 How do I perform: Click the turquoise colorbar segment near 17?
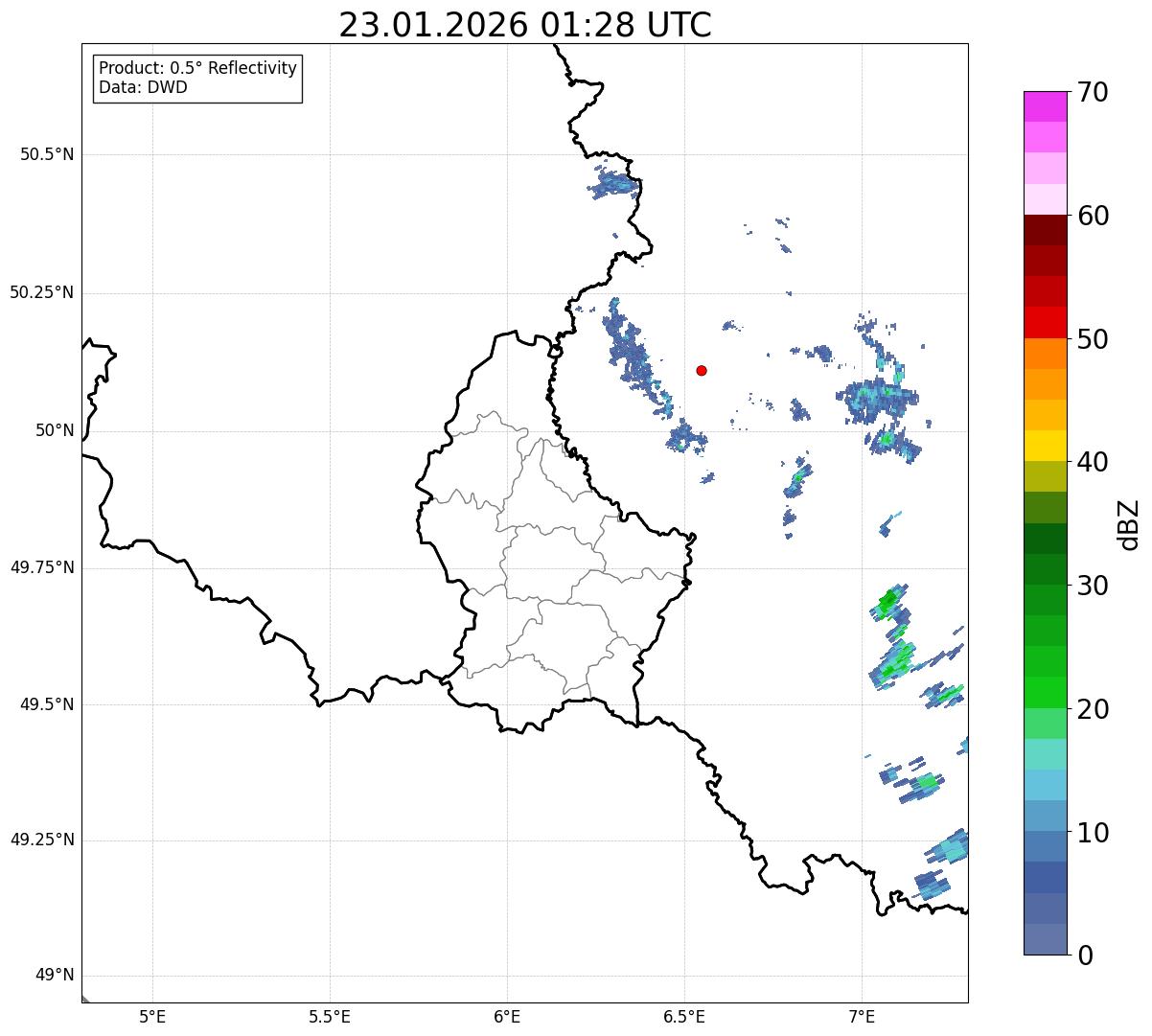click(x=1045, y=754)
